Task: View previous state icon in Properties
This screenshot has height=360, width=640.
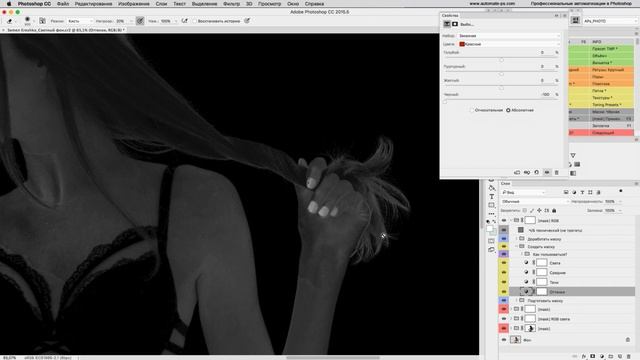Action: [x=527, y=173]
